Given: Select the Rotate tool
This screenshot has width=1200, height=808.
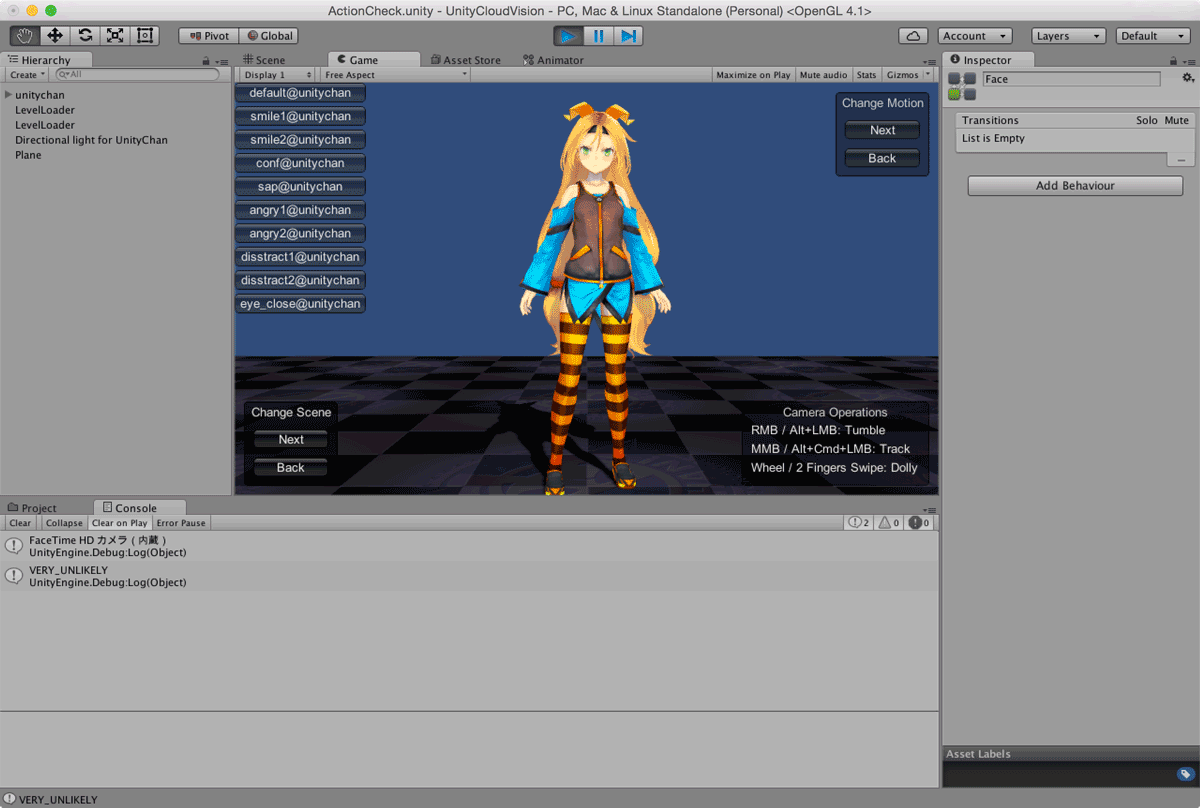Looking at the screenshot, I should pyautogui.click(x=85, y=35).
